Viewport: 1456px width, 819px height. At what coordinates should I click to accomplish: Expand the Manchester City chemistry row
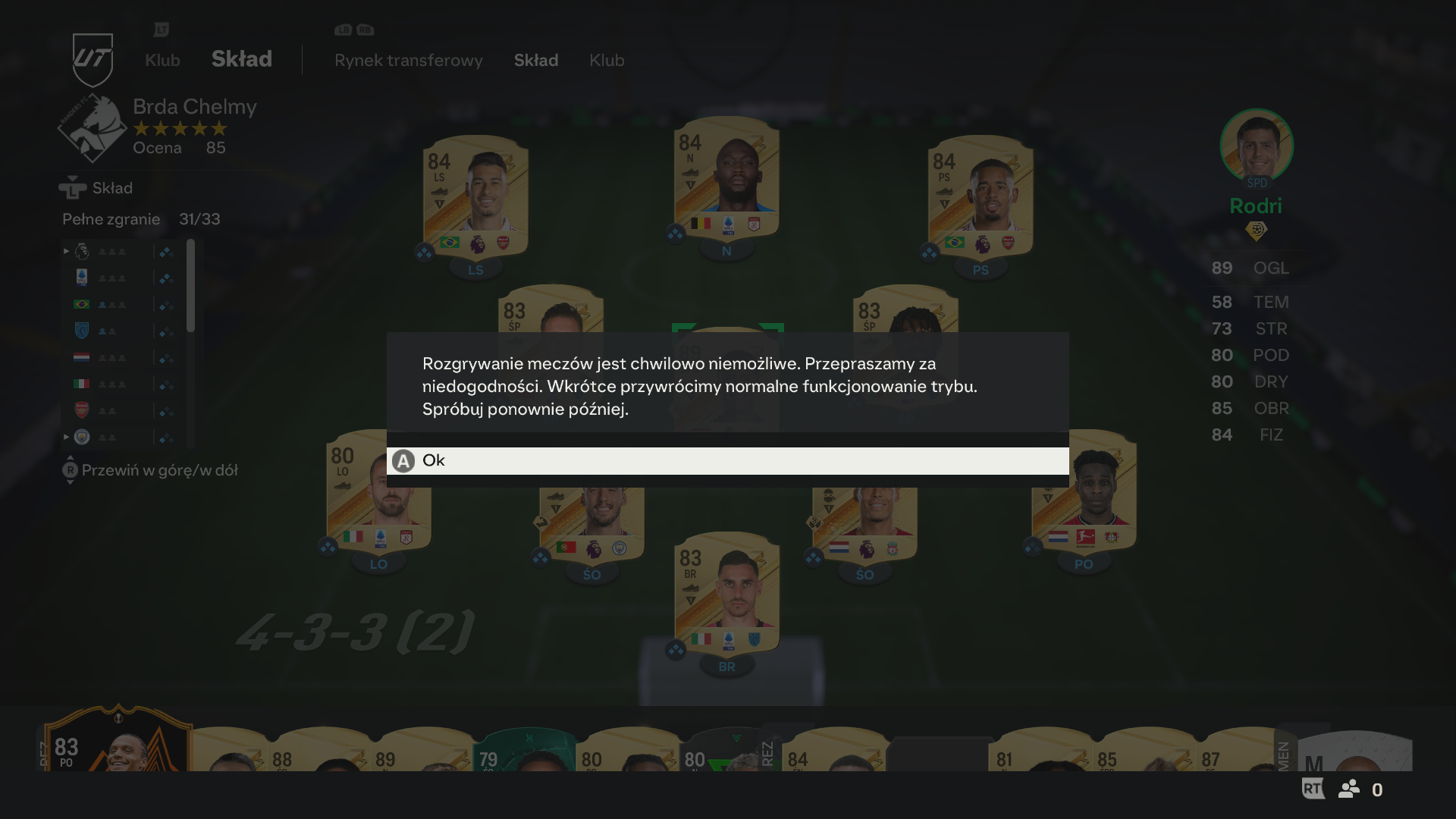pyautogui.click(x=121, y=437)
